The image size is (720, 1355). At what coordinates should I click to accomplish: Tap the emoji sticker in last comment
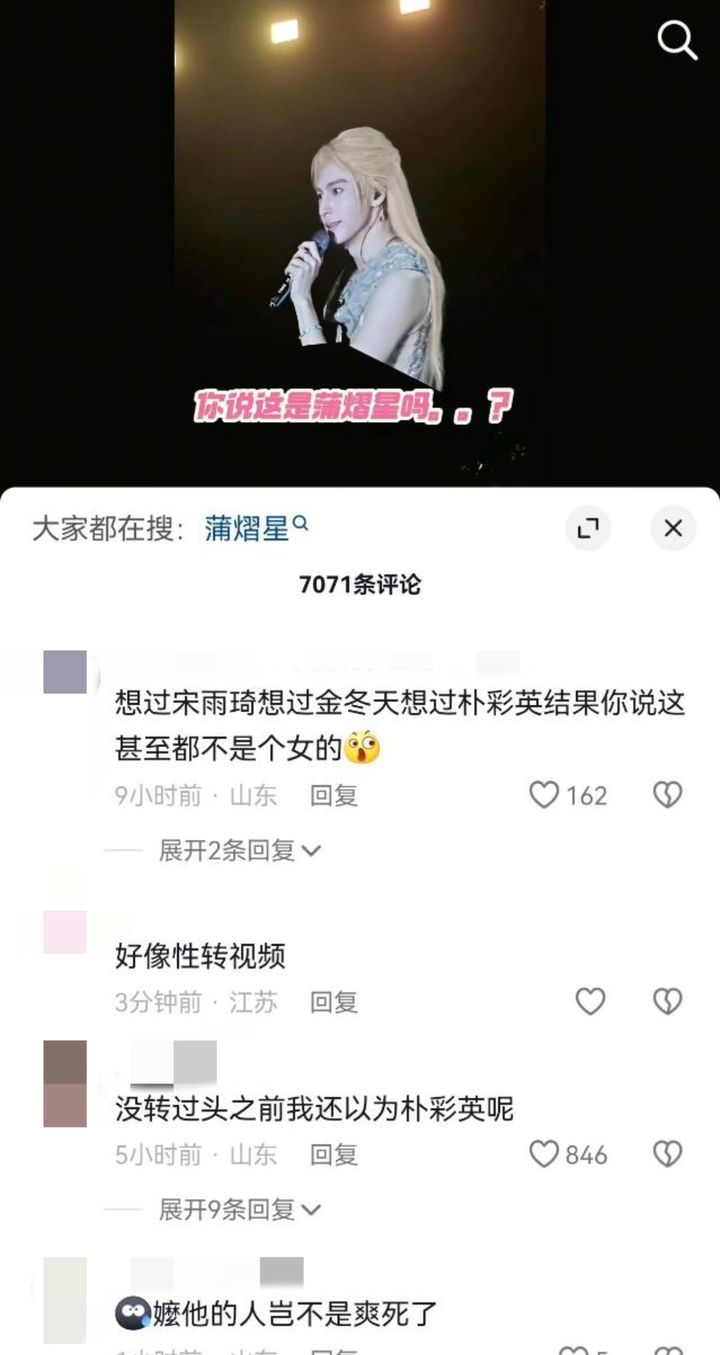pyautogui.click(x=133, y=1313)
